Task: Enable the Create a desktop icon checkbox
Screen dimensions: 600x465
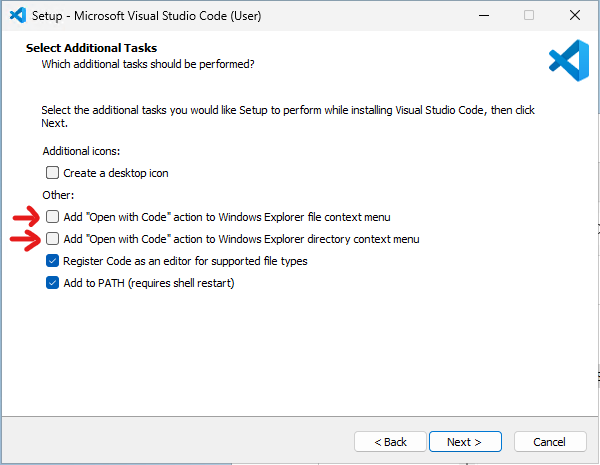Action: coord(52,173)
